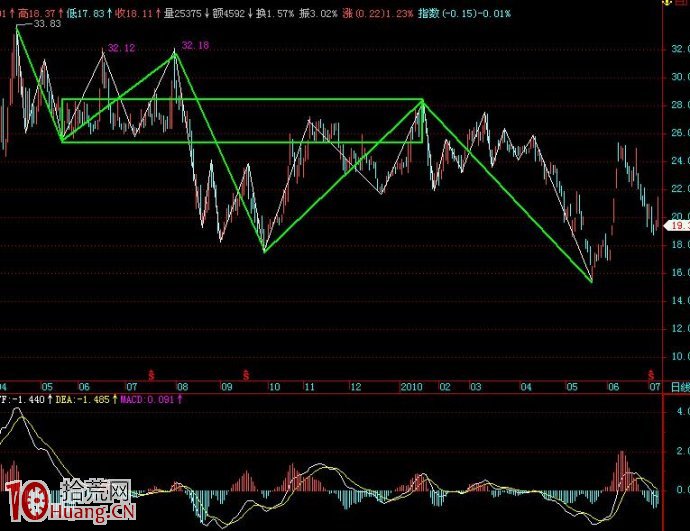The width and height of the screenshot is (690, 531).
Task: Select the 08 month marker on time axis
Action: 182,387
